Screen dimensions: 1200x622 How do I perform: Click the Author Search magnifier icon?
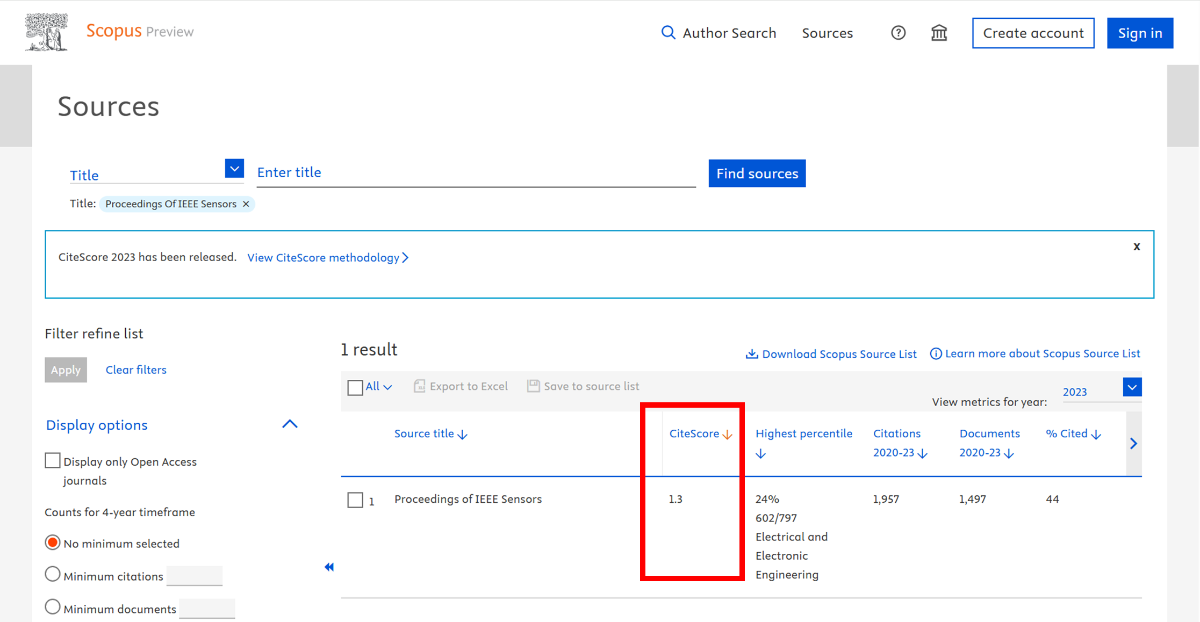point(669,33)
